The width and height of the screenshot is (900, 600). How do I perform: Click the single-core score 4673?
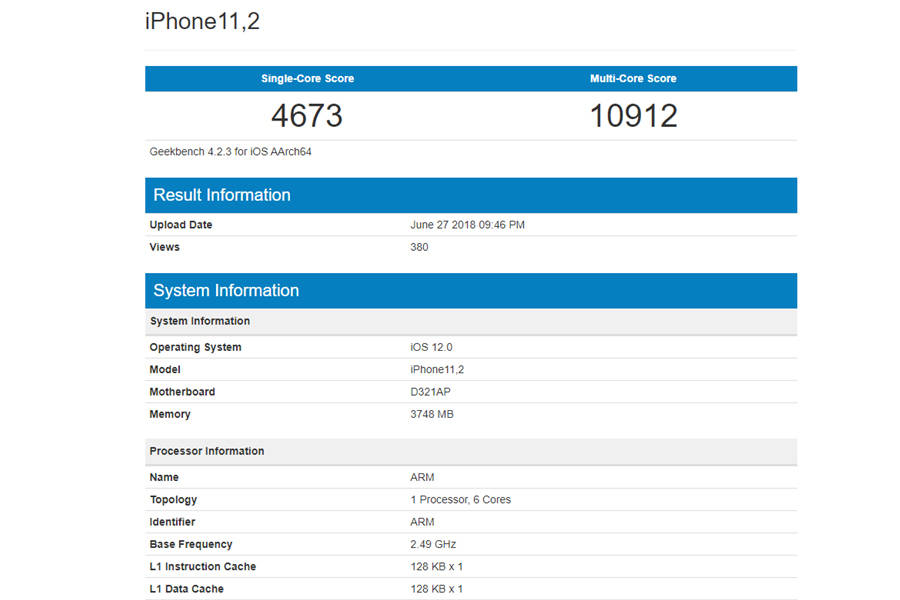pos(307,115)
